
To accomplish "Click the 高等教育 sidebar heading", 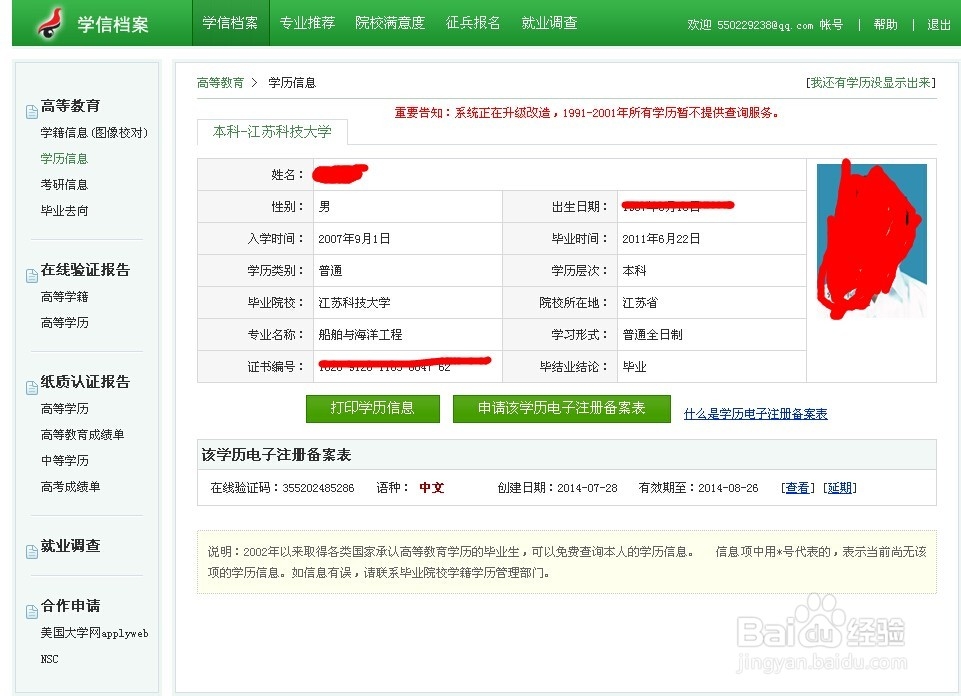I will 70,106.
